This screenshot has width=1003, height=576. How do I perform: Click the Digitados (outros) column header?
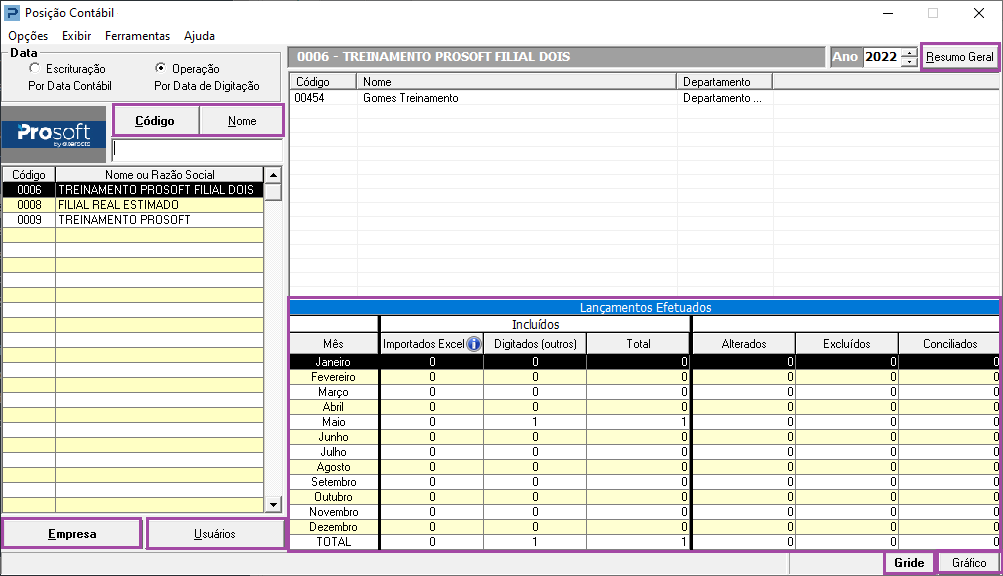pos(535,344)
